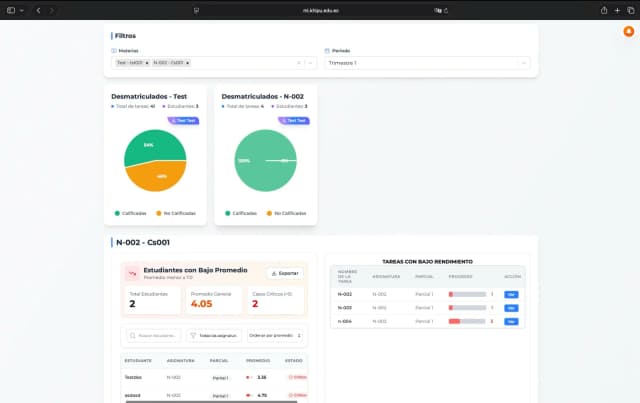Screen dimensions: 640x403
Task: Click the Materias book icon
Action: coord(114,51)
